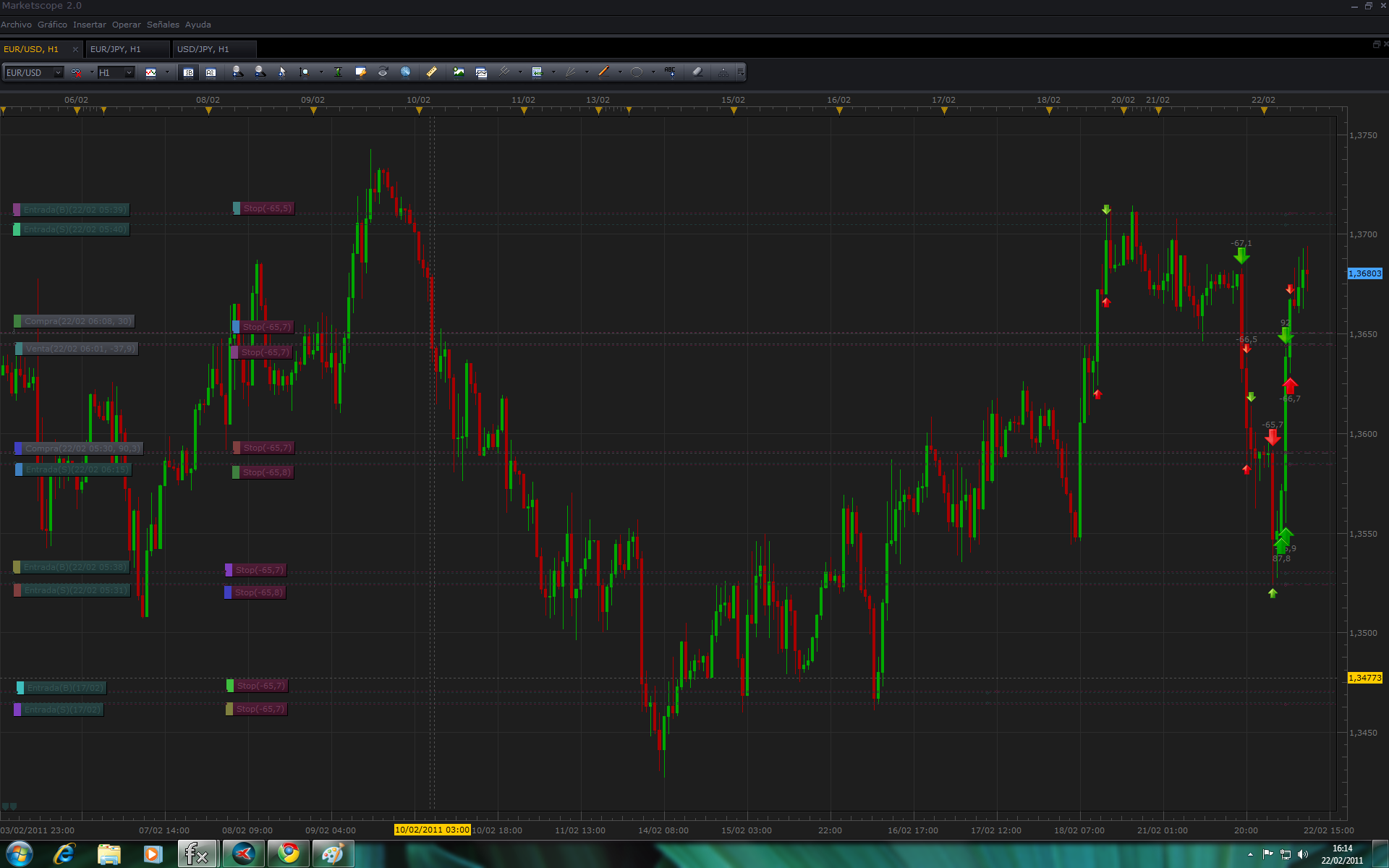Switch to the USD/JPY, H1 tab
This screenshot has height=868, width=1389.
tap(203, 49)
